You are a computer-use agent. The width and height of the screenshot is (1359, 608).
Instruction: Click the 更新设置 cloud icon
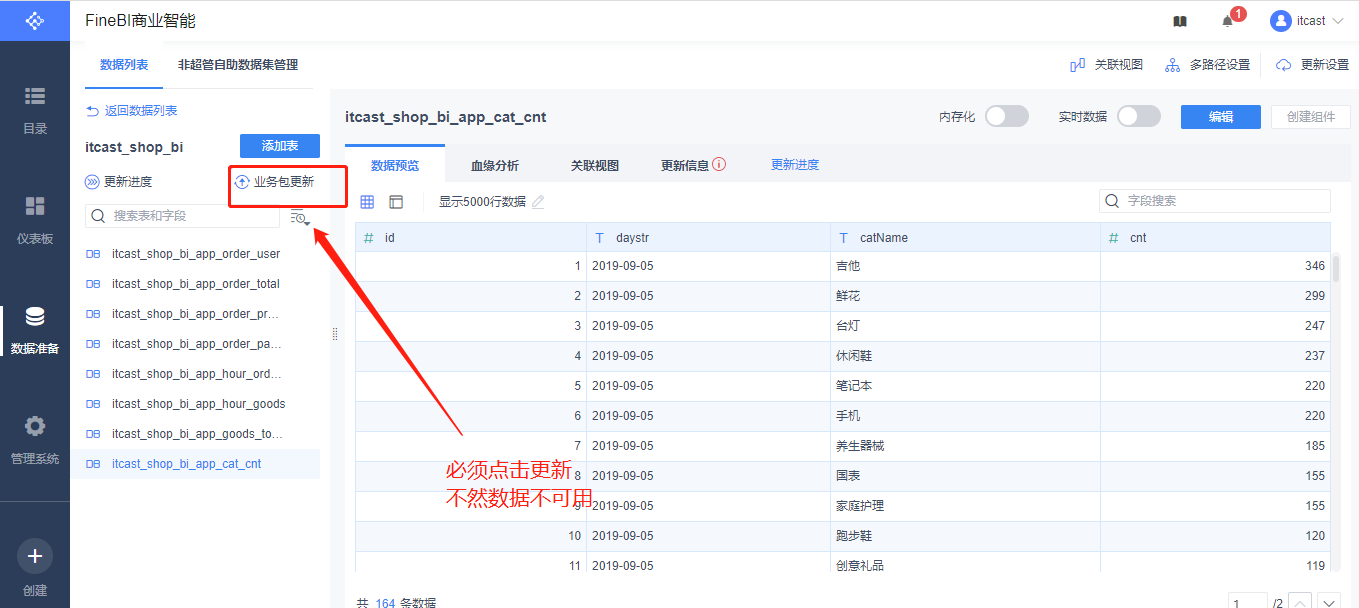coord(1284,65)
